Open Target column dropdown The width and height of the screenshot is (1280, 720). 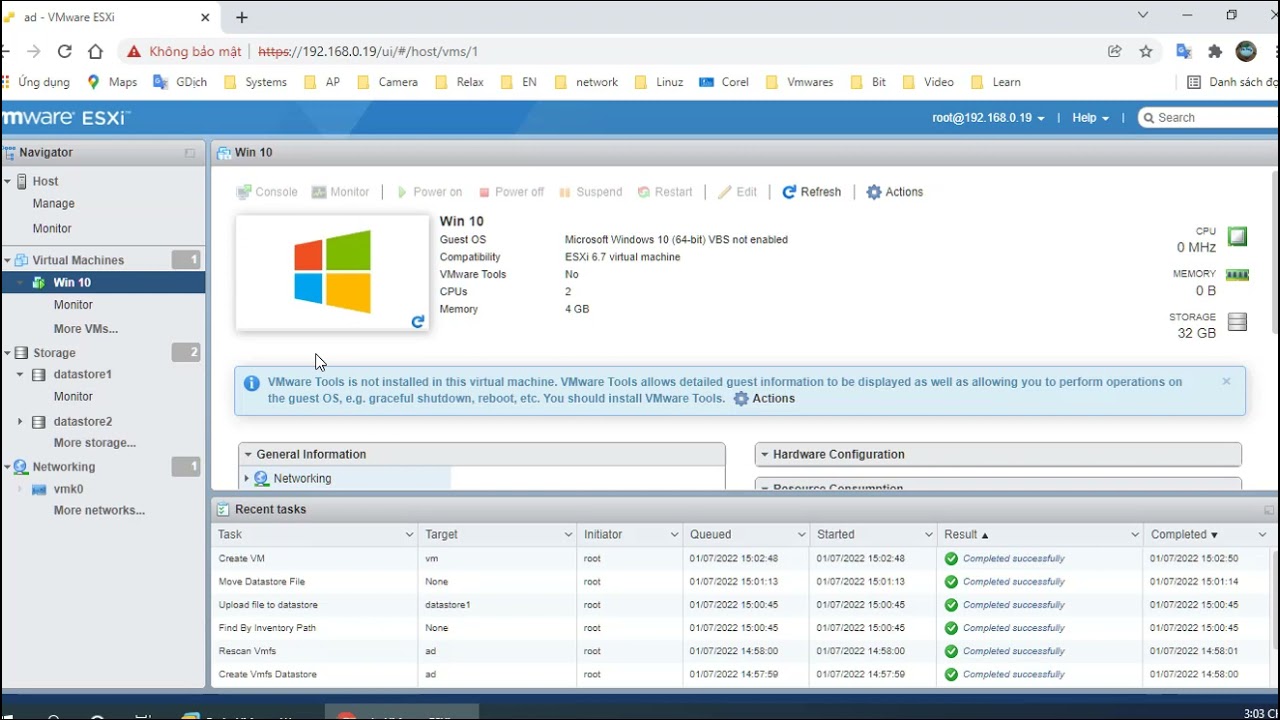(568, 535)
